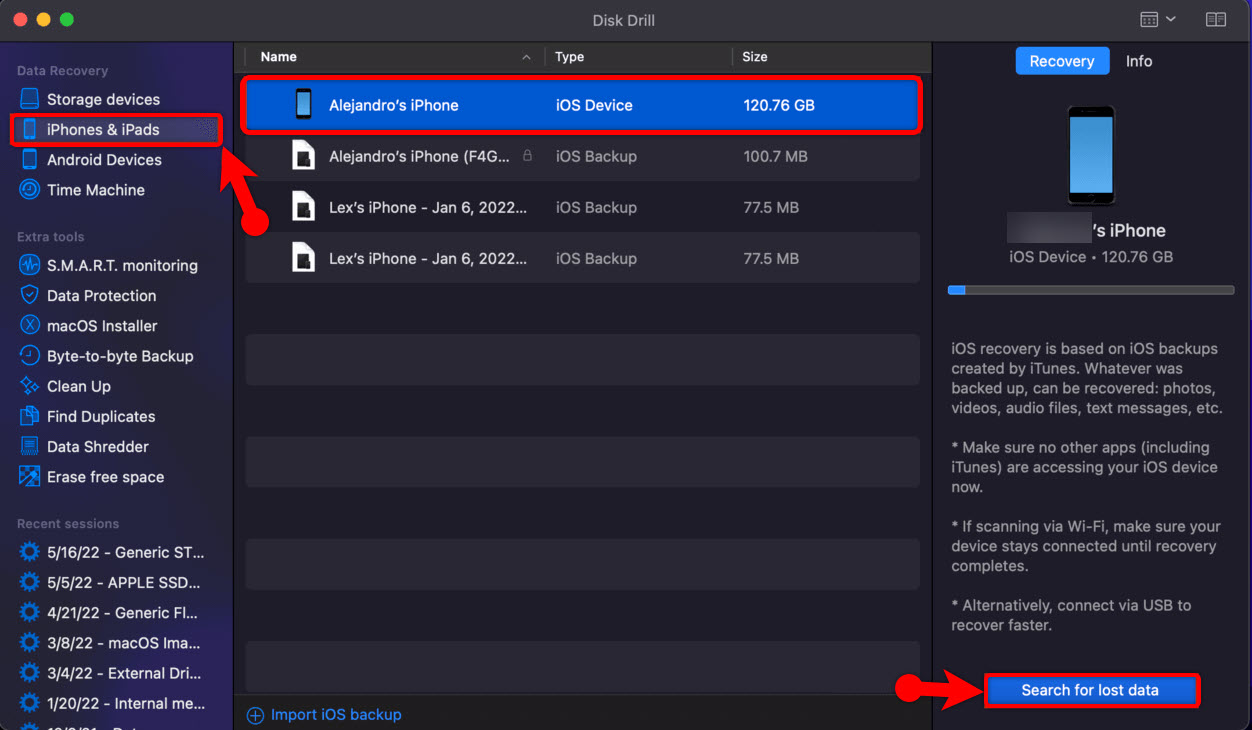This screenshot has width=1252, height=730.
Task: Open Find Duplicates tool
Action: [100, 417]
